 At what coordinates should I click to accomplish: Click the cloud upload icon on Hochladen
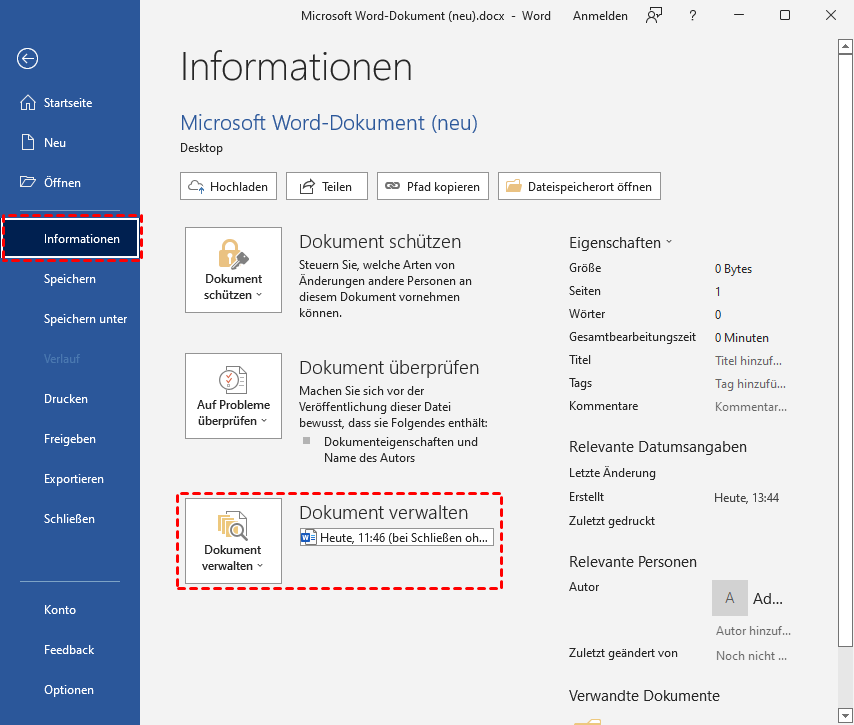tap(196, 186)
